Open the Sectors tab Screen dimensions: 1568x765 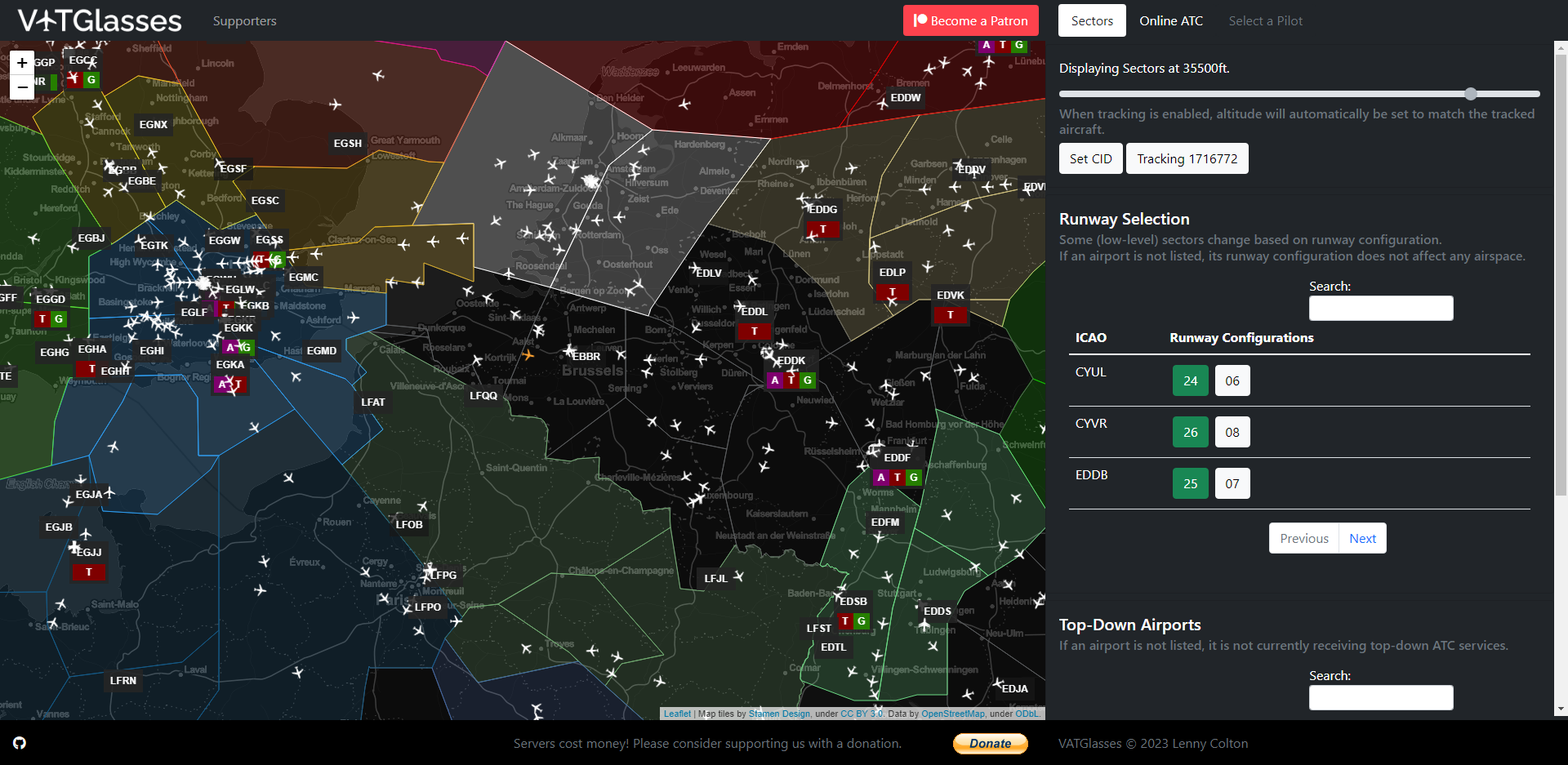[x=1092, y=21]
